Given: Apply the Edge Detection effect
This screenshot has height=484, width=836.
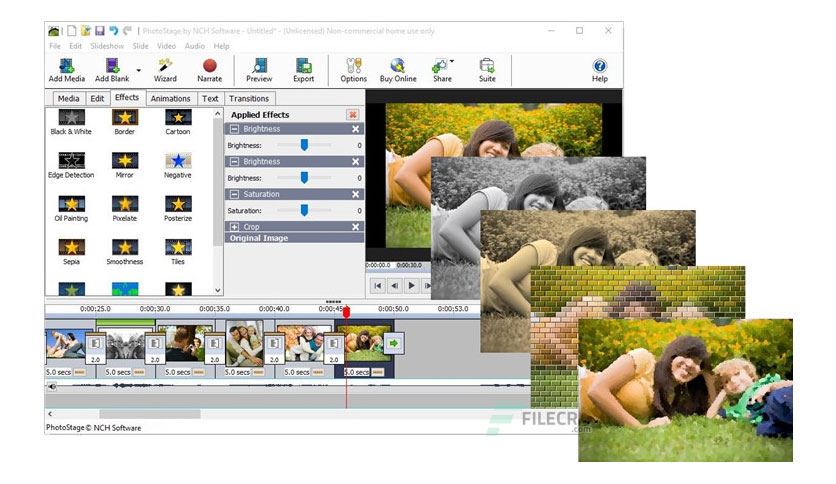Looking at the screenshot, I should 71,165.
